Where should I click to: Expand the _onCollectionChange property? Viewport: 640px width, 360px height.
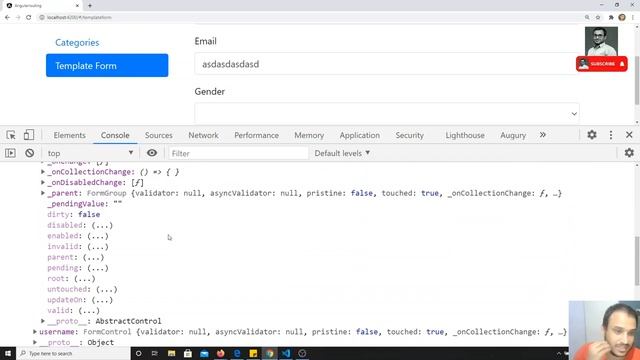(x=43, y=172)
